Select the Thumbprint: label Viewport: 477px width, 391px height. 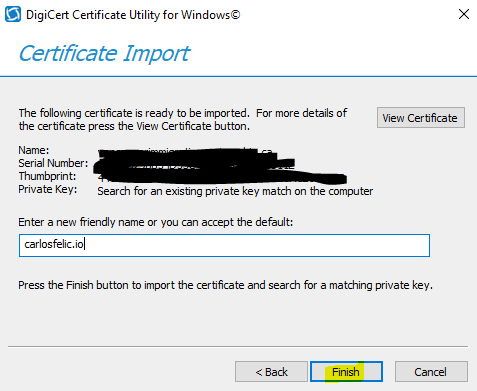pos(47,176)
